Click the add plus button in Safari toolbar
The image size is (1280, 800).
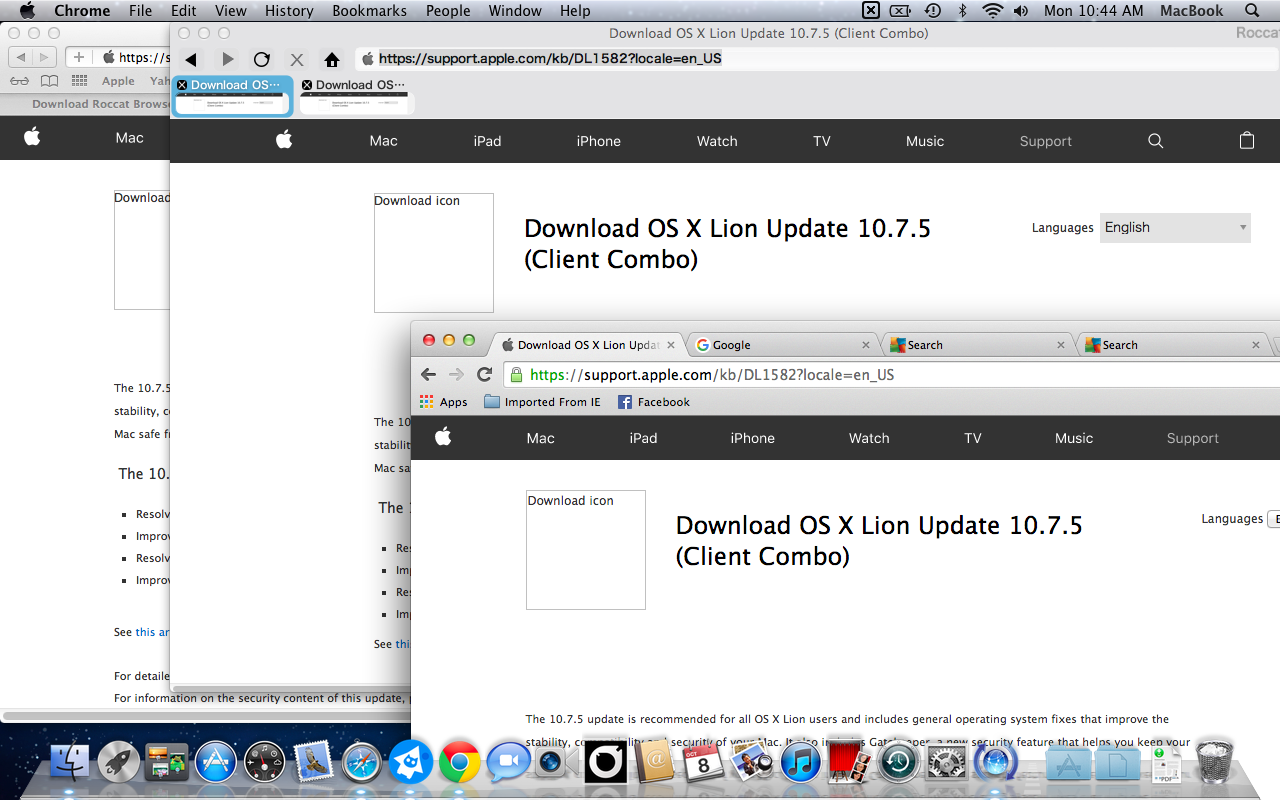pyautogui.click(x=79, y=57)
